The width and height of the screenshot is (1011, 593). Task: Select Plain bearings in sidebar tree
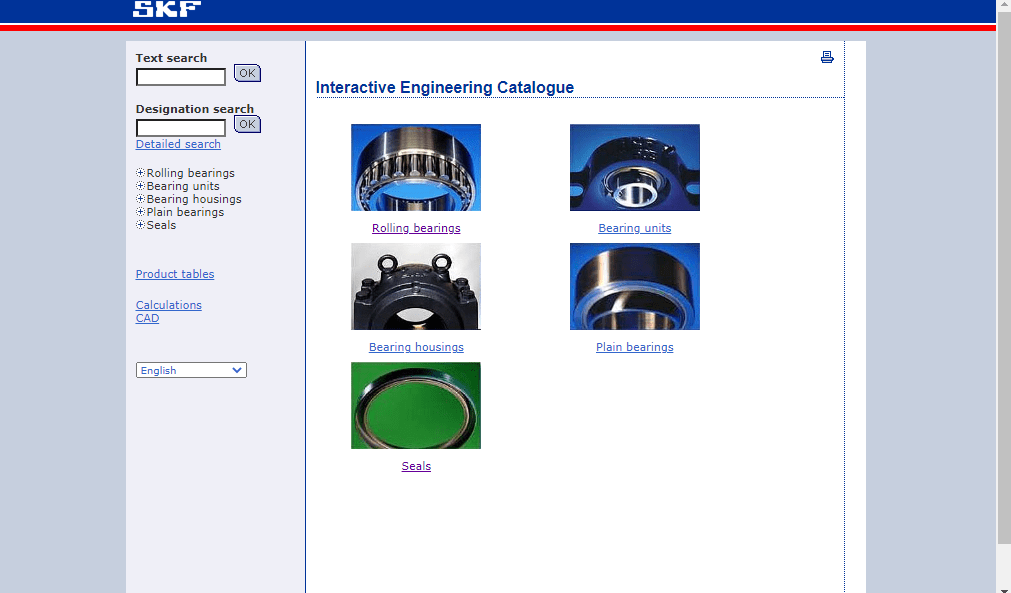coord(185,212)
